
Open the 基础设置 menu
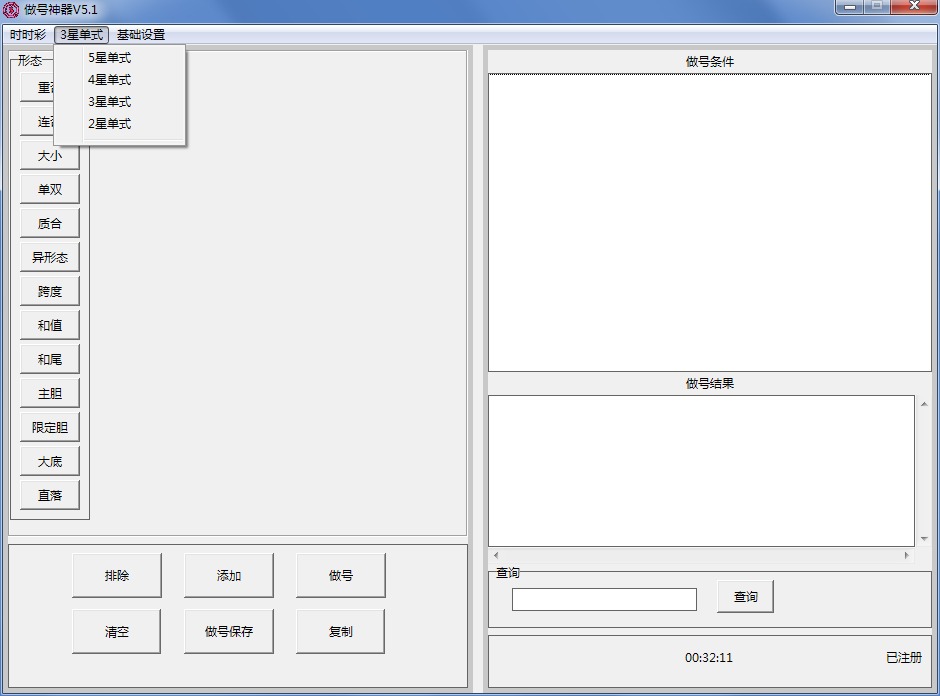click(141, 35)
